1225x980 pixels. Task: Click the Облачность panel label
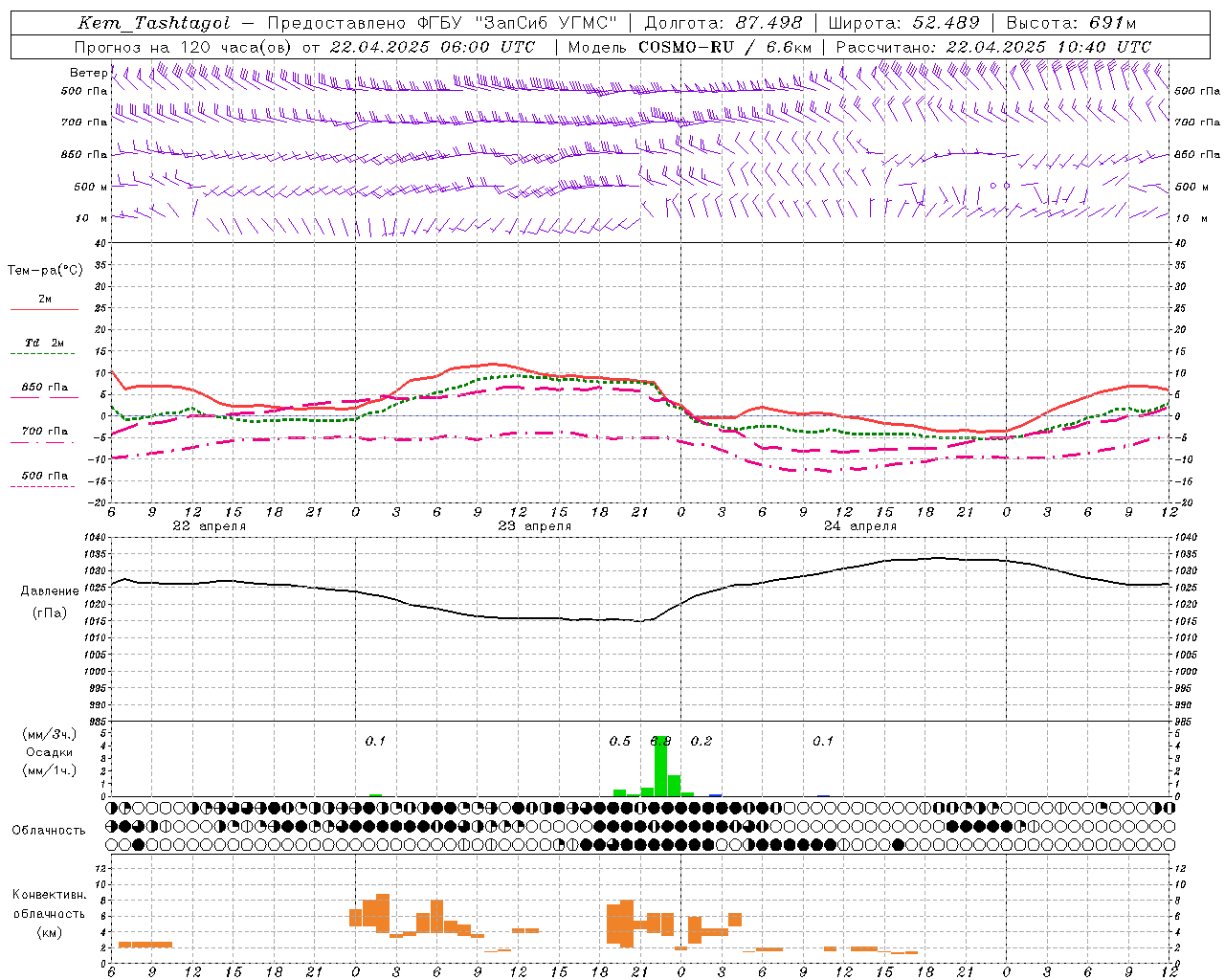point(49,831)
